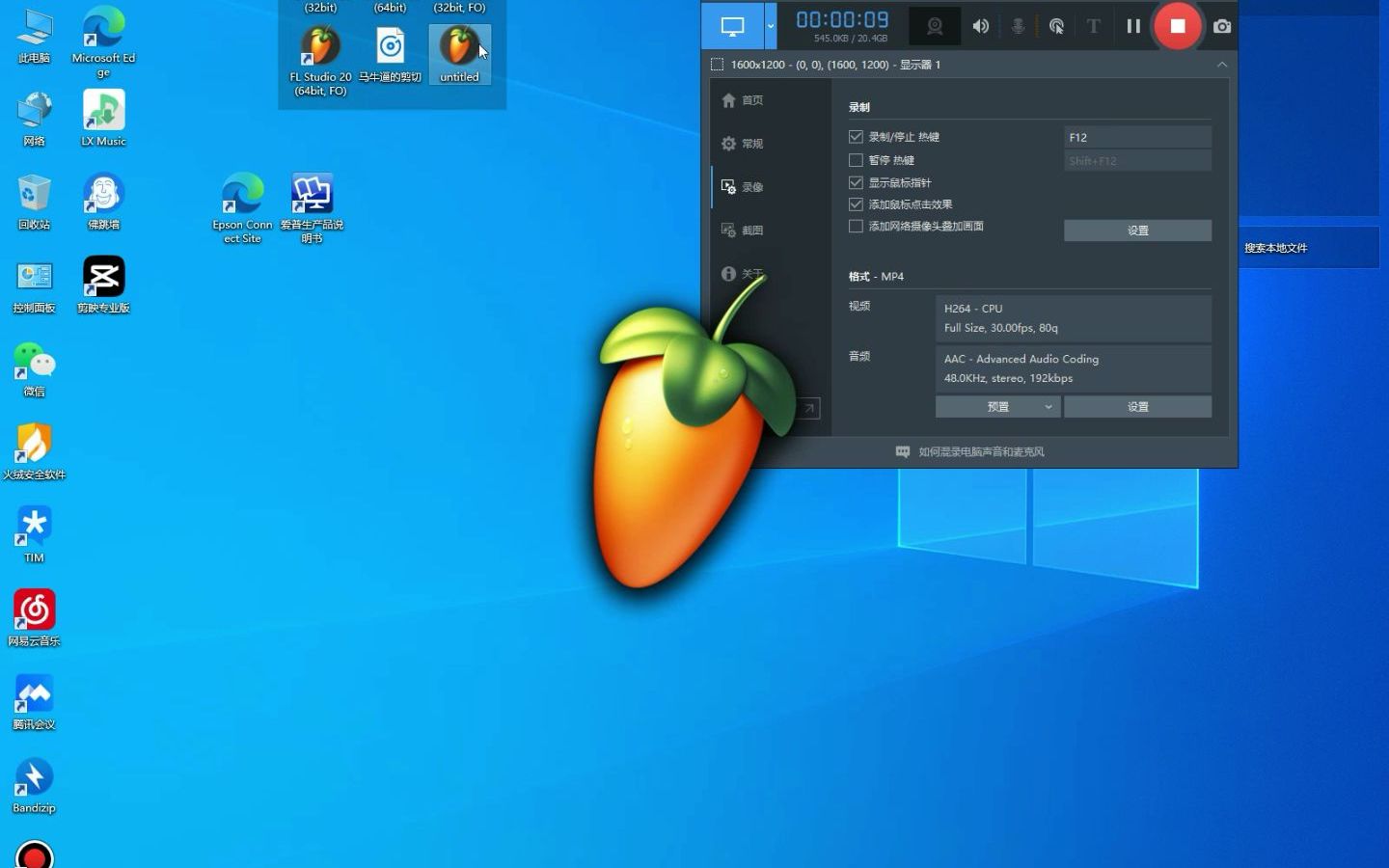Open the 预置 preset dropdown
The height and width of the screenshot is (868, 1389).
tap(997, 406)
